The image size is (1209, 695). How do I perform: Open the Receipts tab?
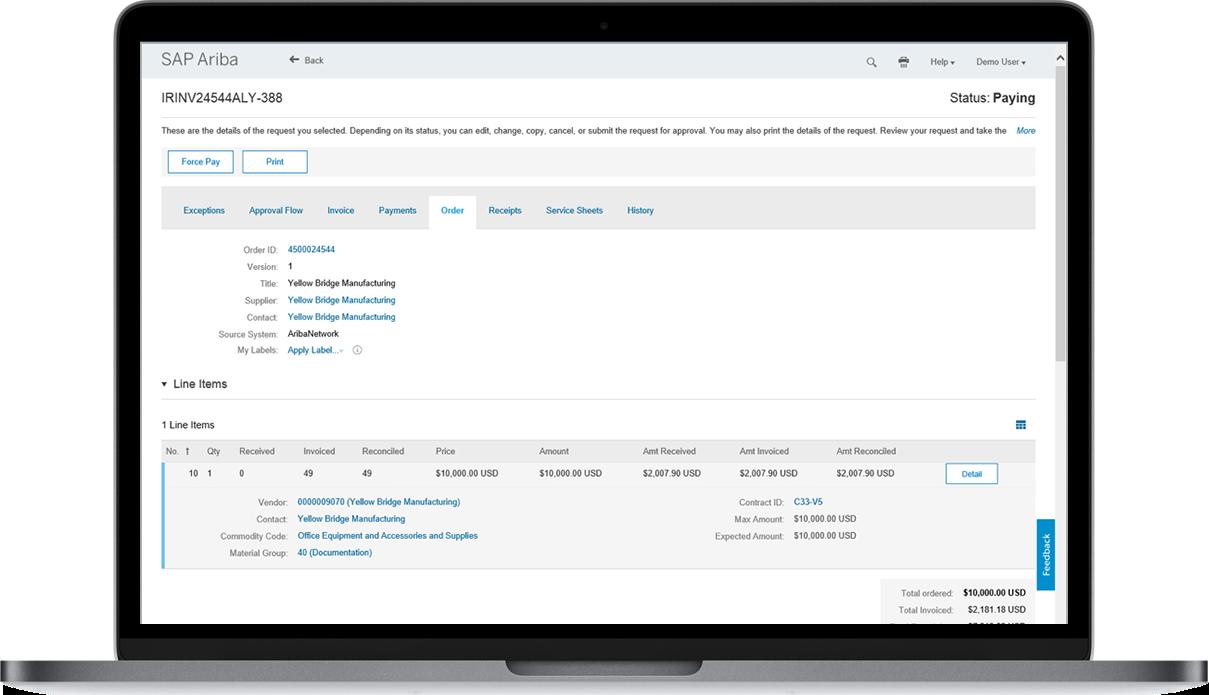[505, 211]
